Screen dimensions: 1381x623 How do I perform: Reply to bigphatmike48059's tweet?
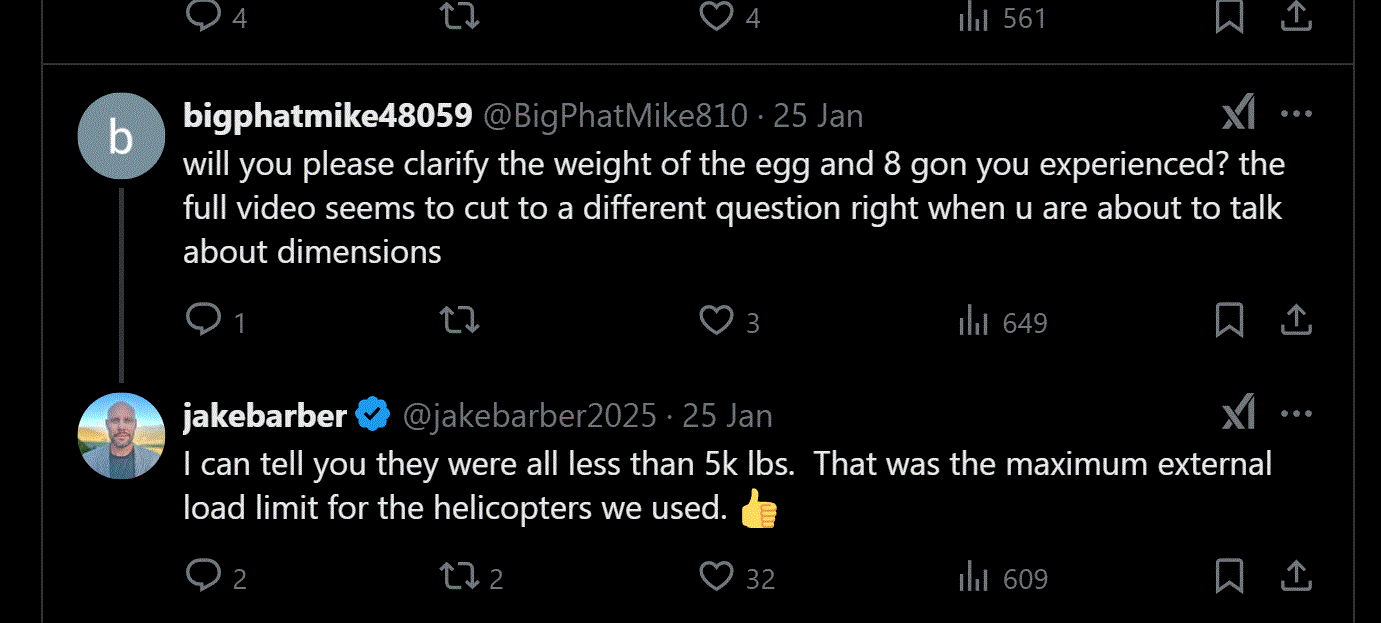(204, 320)
